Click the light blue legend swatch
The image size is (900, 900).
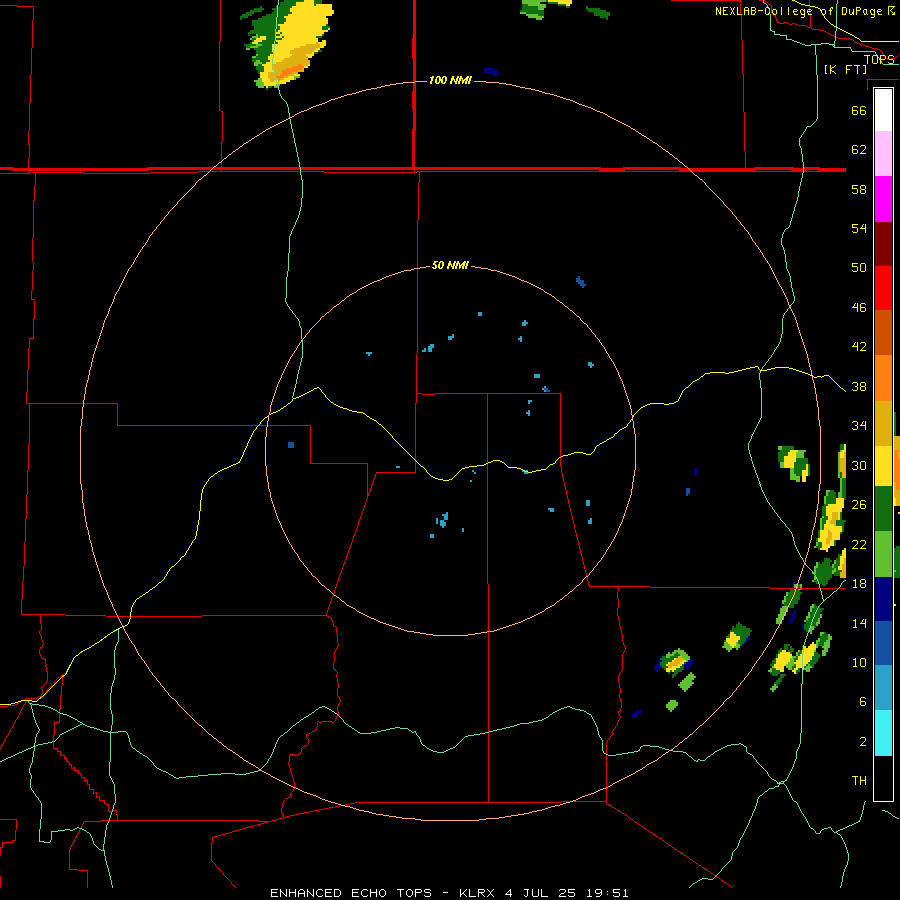pyautogui.click(x=883, y=688)
